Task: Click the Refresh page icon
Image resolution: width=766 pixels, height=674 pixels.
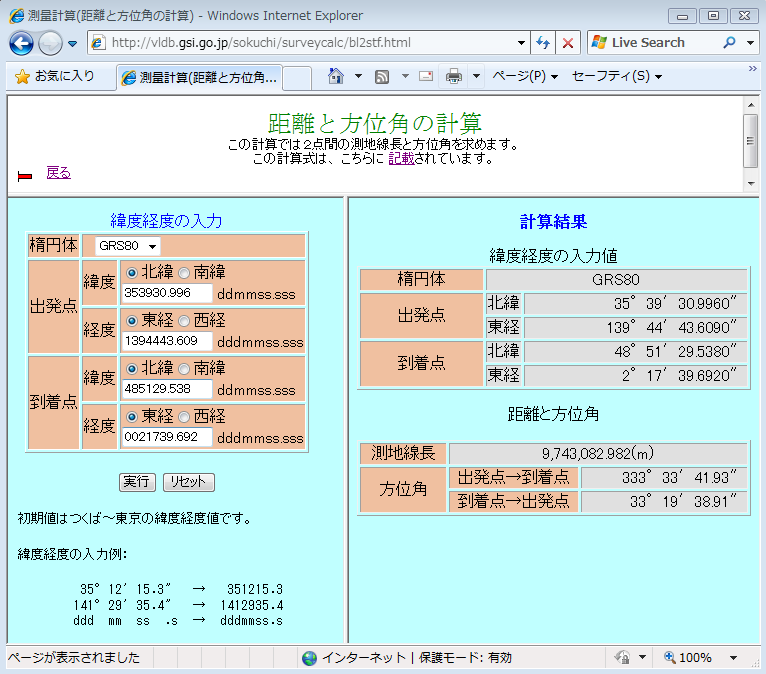Action: point(543,43)
